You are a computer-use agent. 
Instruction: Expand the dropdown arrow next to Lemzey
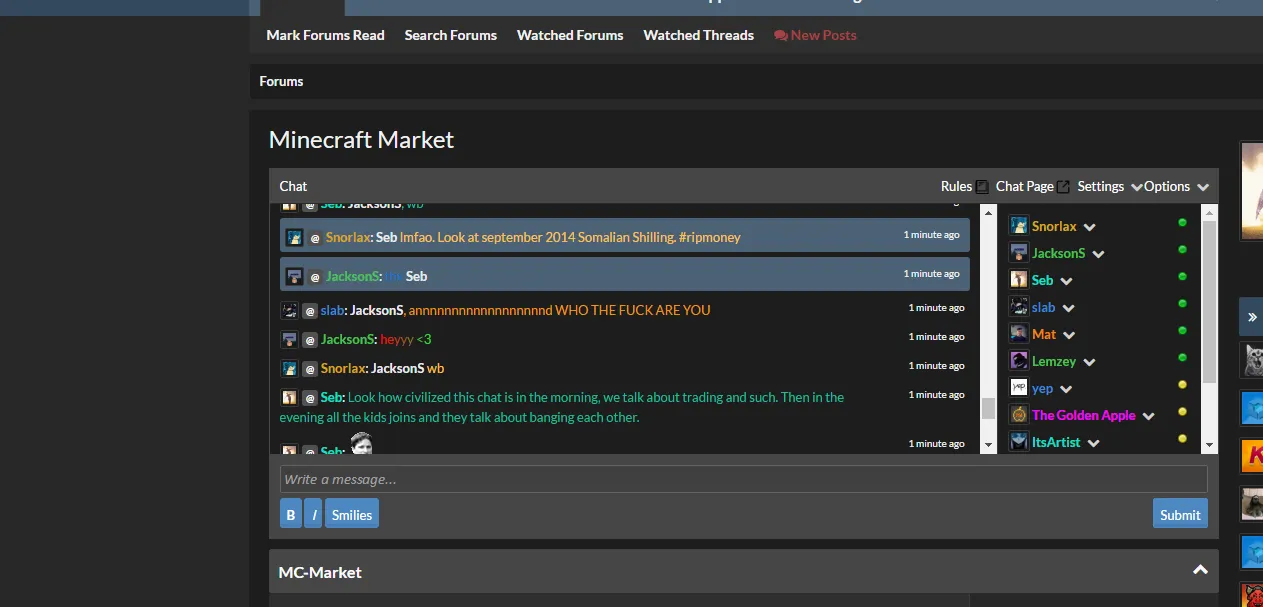(x=1089, y=363)
